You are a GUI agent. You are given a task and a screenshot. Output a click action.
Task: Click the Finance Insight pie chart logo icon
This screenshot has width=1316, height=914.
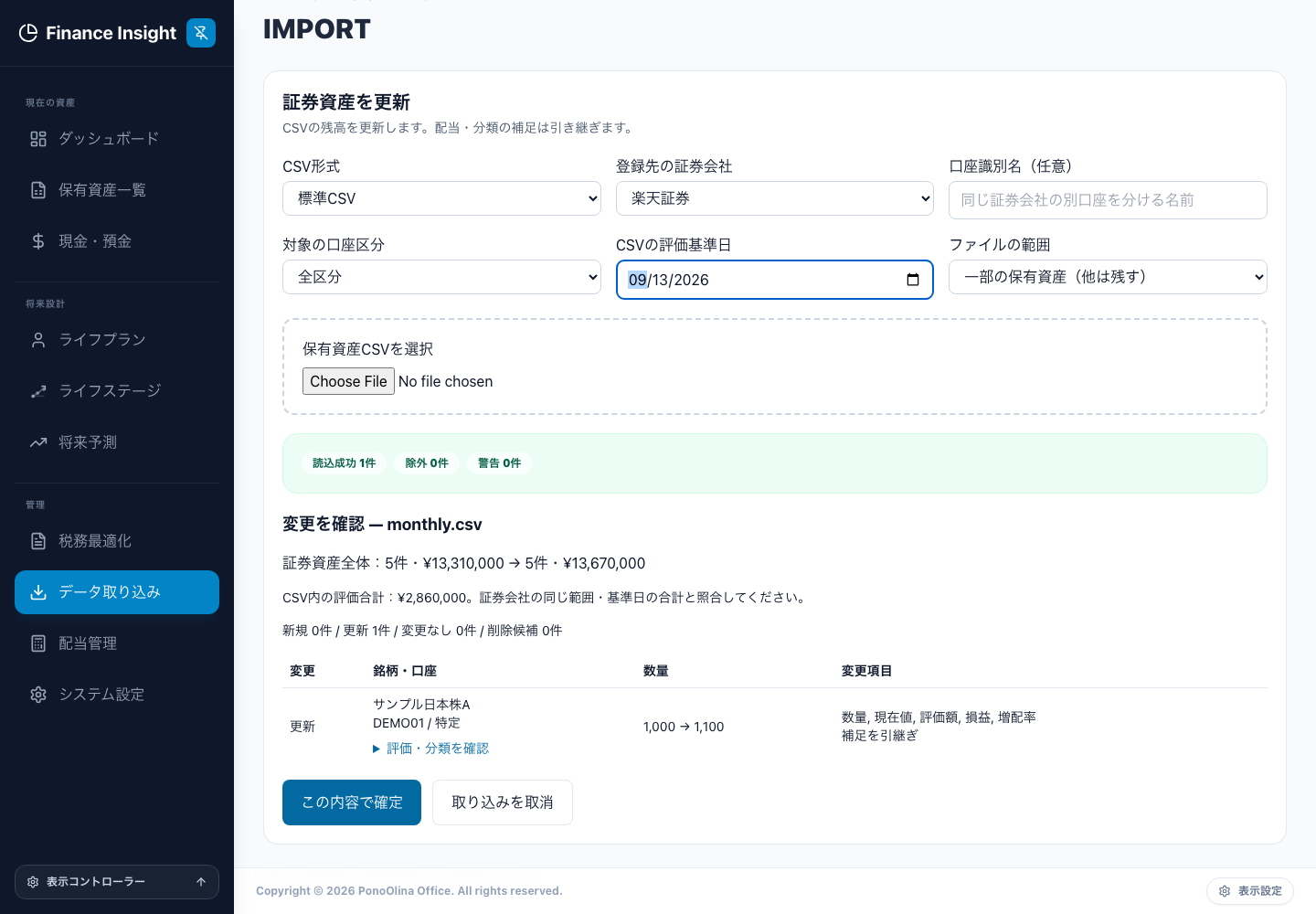28,33
